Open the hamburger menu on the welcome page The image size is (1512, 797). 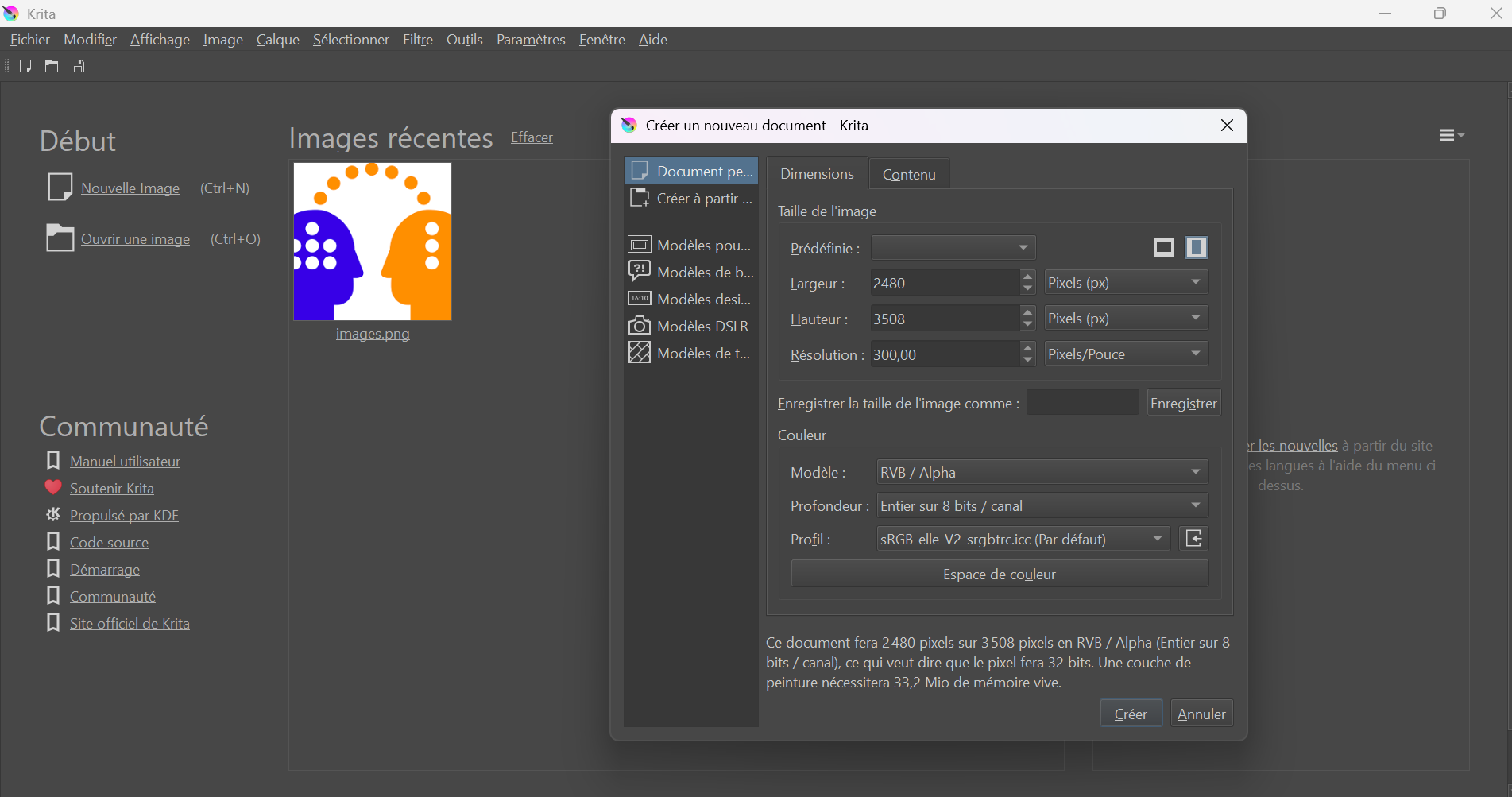point(1452,136)
